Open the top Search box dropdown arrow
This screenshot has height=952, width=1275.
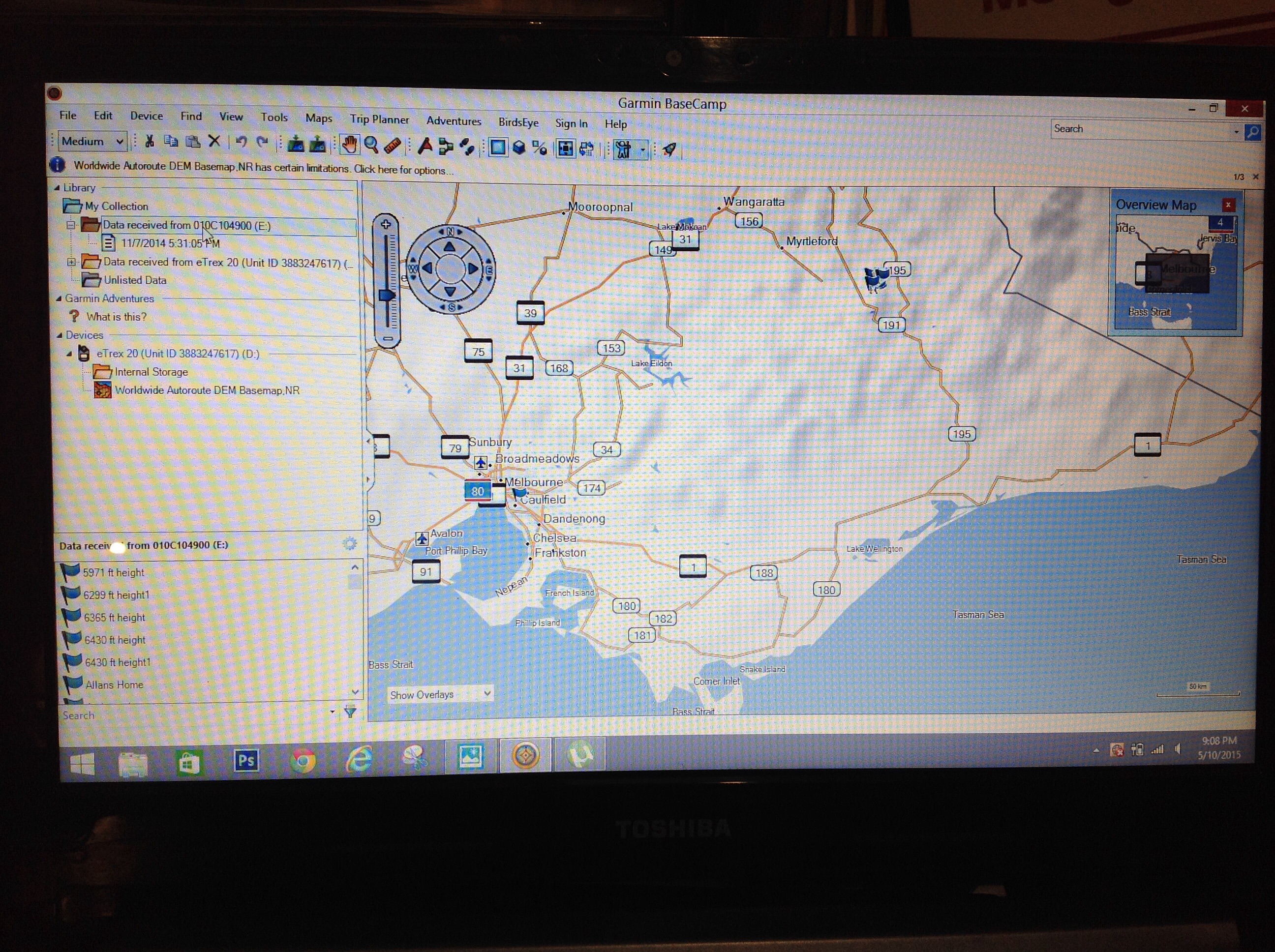point(1236,132)
